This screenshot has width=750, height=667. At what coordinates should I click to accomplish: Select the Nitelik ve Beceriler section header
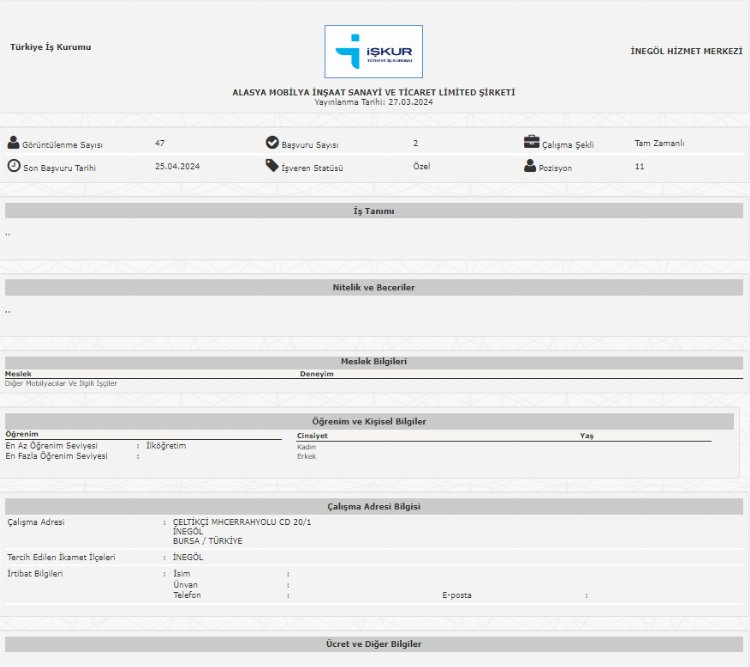click(x=374, y=287)
